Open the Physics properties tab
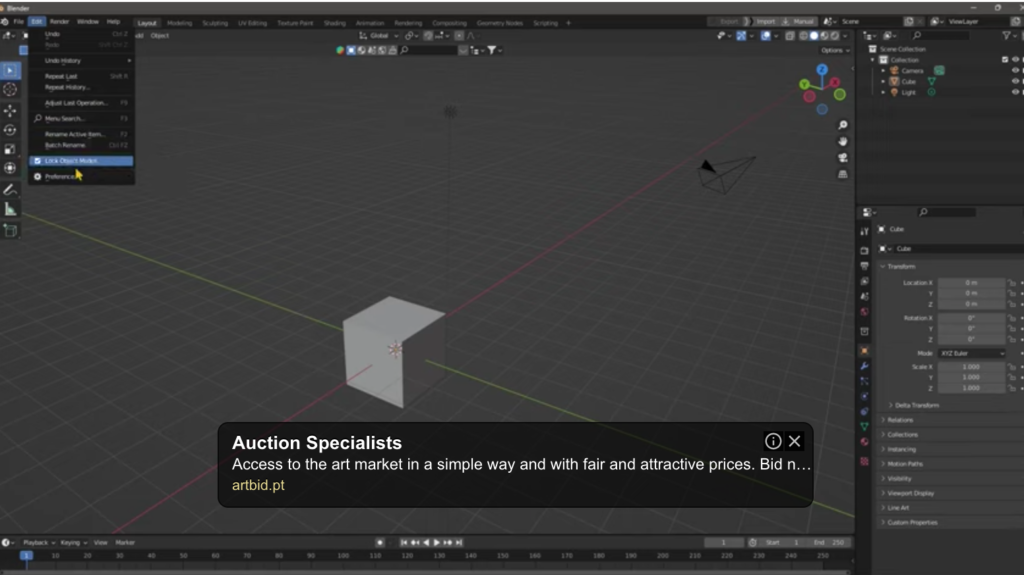 (x=865, y=396)
